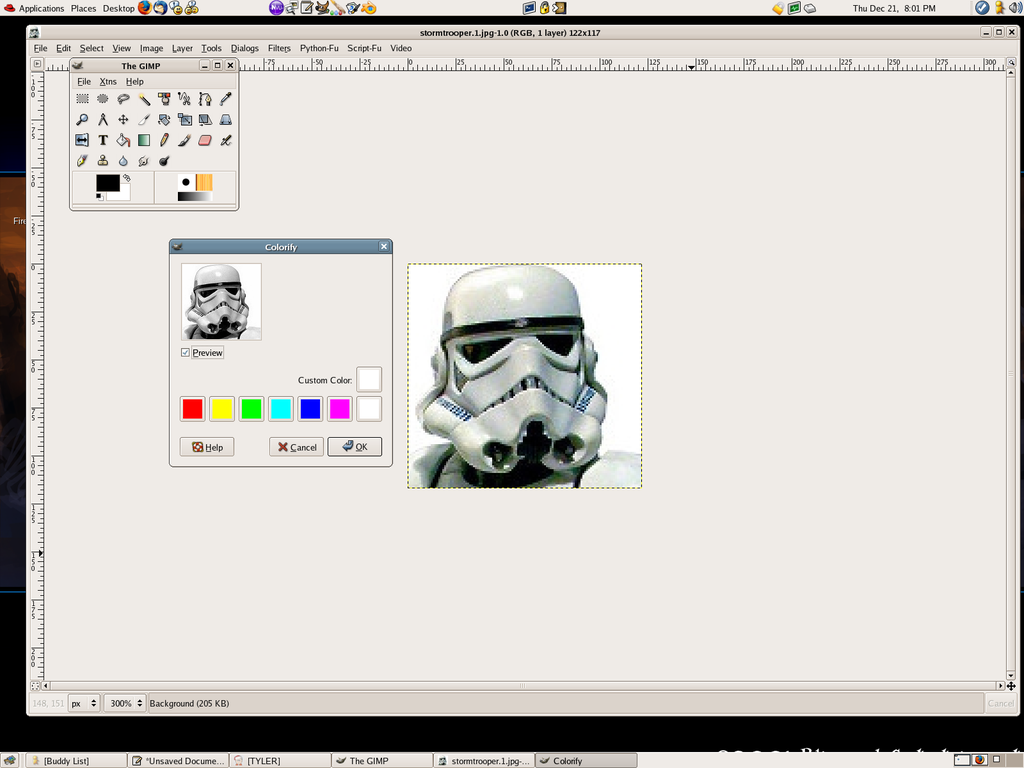This screenshot has height=768, width=1024.
Task: Open the 300% zoom level dropdown
Action: point(124,702)
